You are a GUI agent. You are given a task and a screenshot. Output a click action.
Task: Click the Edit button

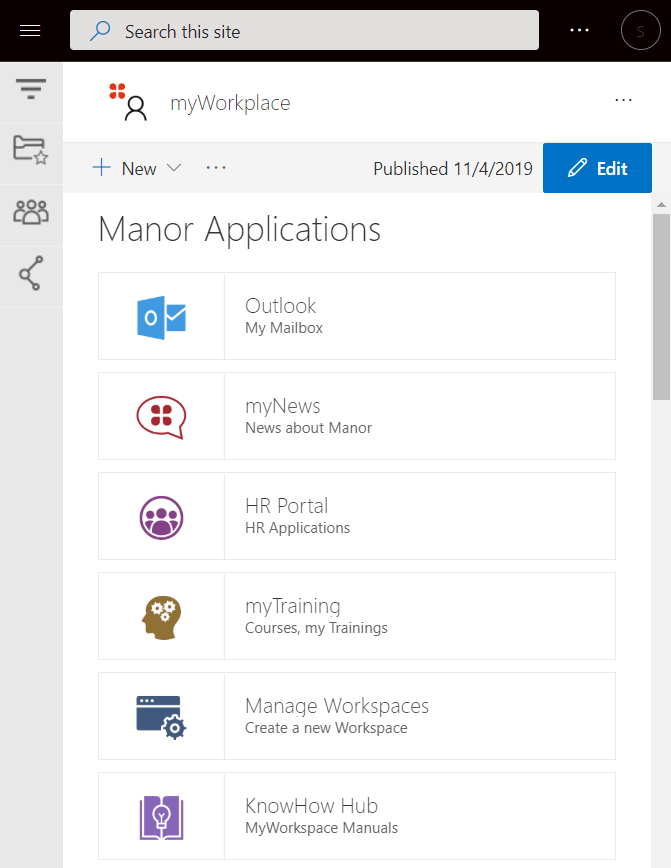597,168
